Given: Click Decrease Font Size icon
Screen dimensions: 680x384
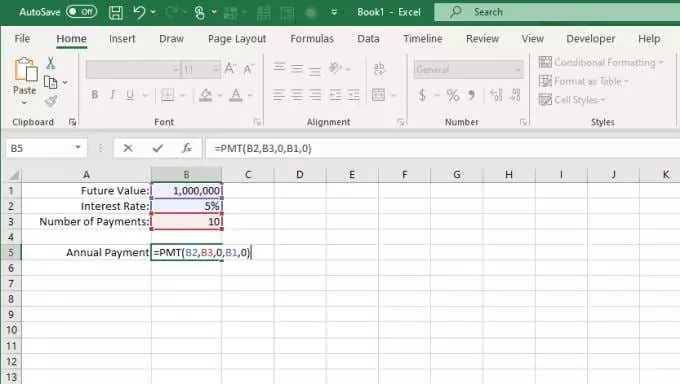Looking at the screenshot, I should [248, 69].
